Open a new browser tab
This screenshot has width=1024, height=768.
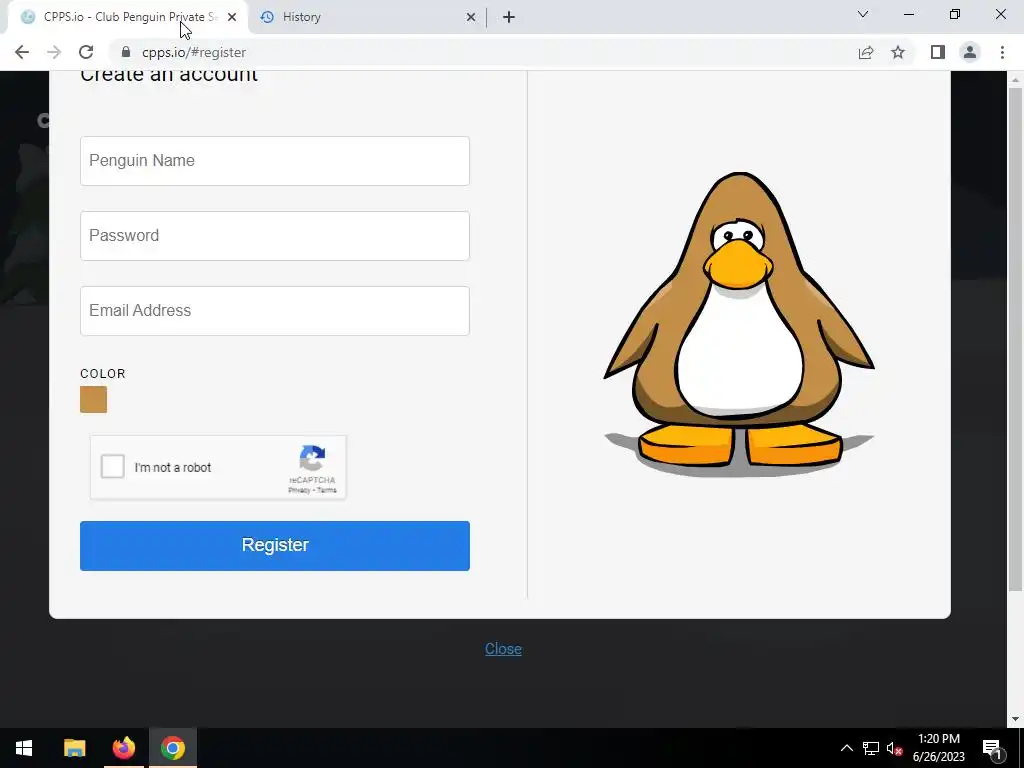[x=509, y=17]
